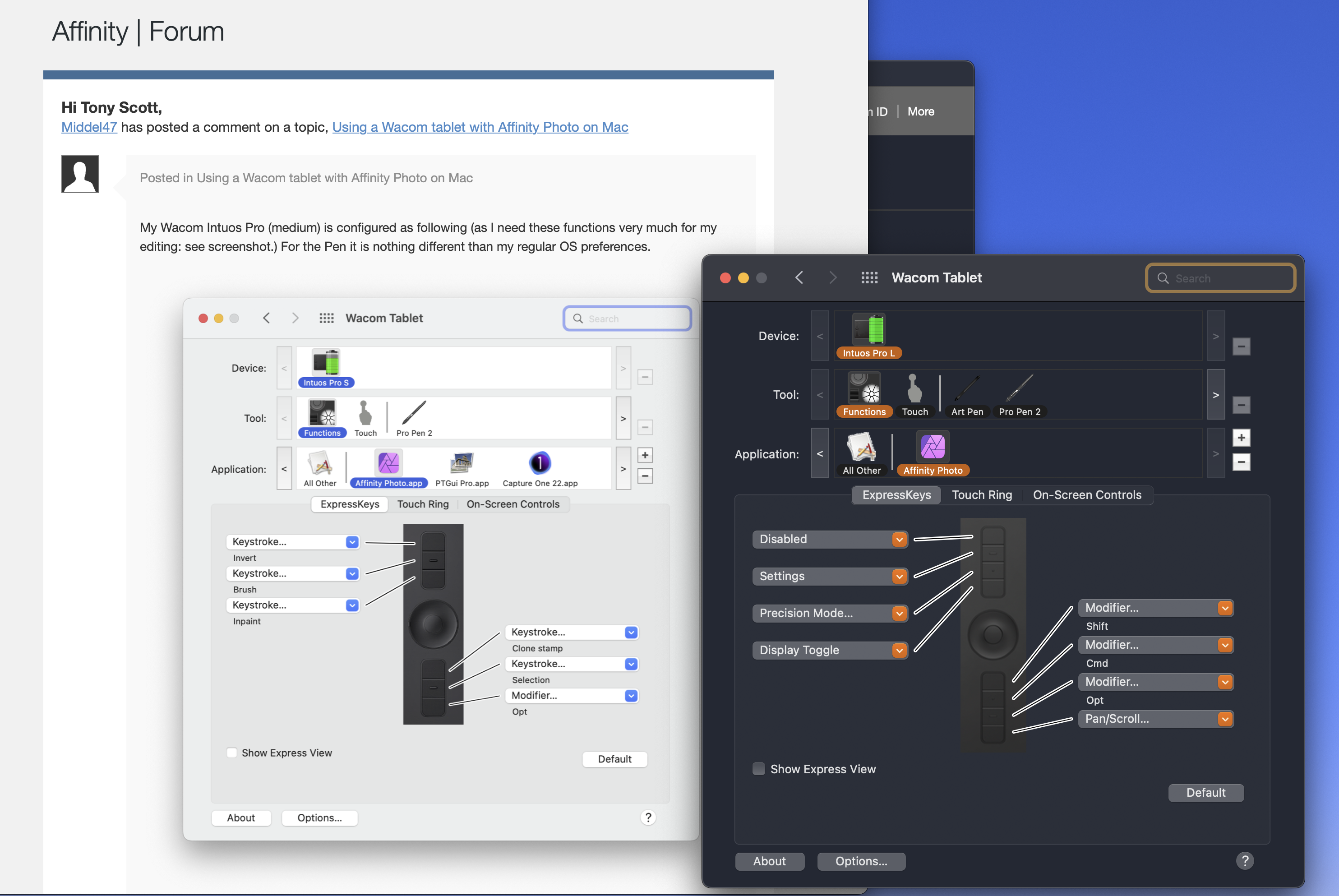
Task: Open Keystroke dropdown labeled Selection
Action: click(572, 664)
